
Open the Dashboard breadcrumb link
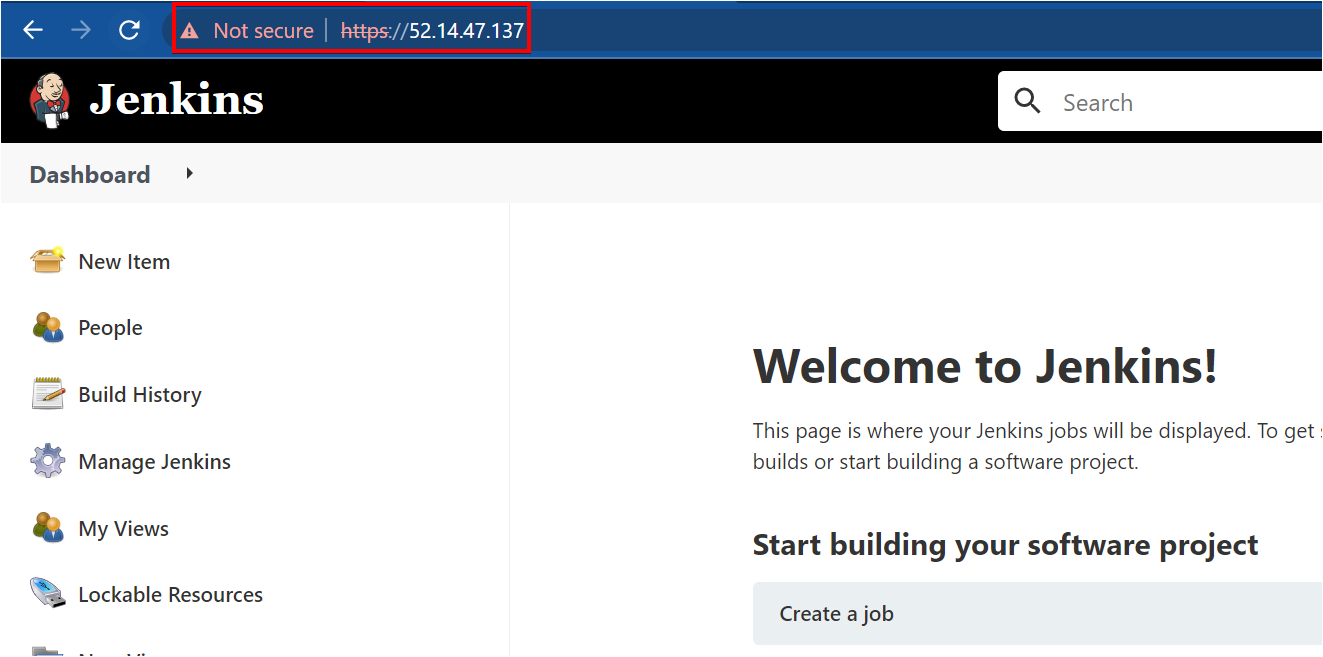point(90,175)
